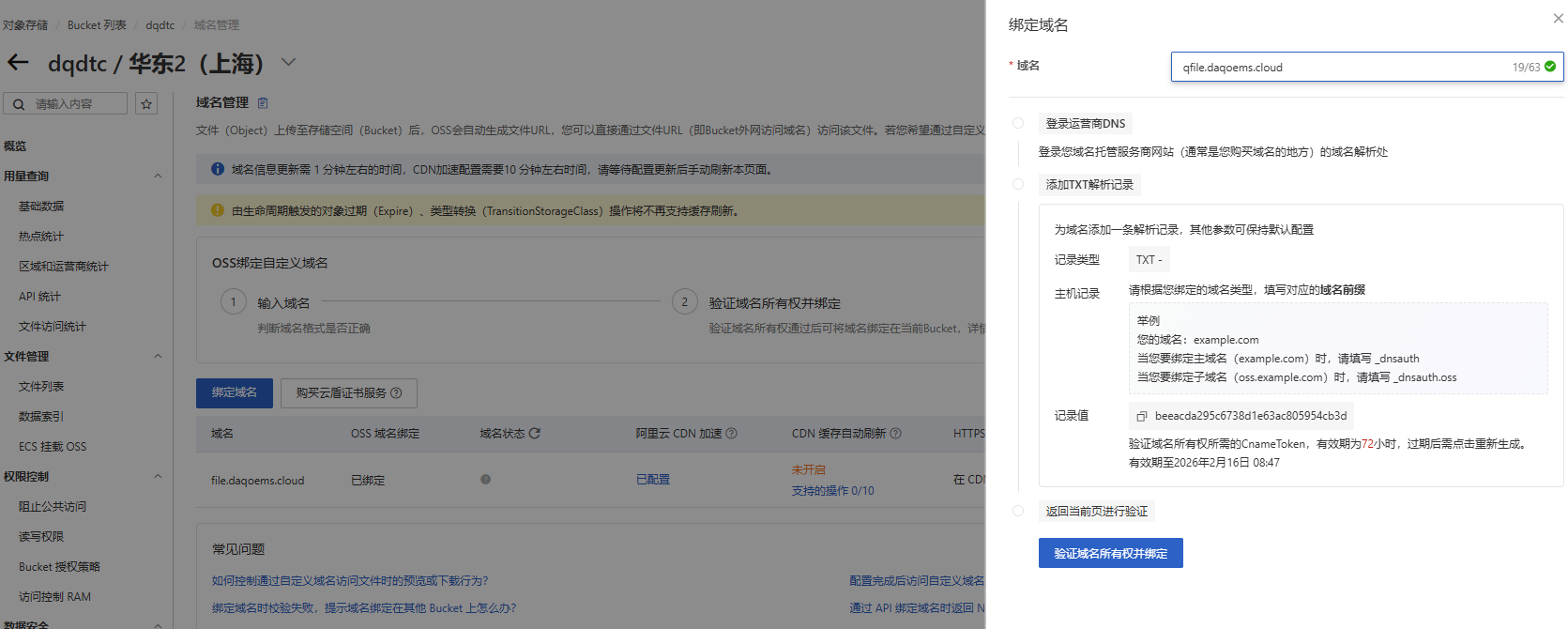The width and height of the screenshot is (1568, 629).
Task: Click the 验证域名所有权并绑定 button
Action: tap(1110, 553)
